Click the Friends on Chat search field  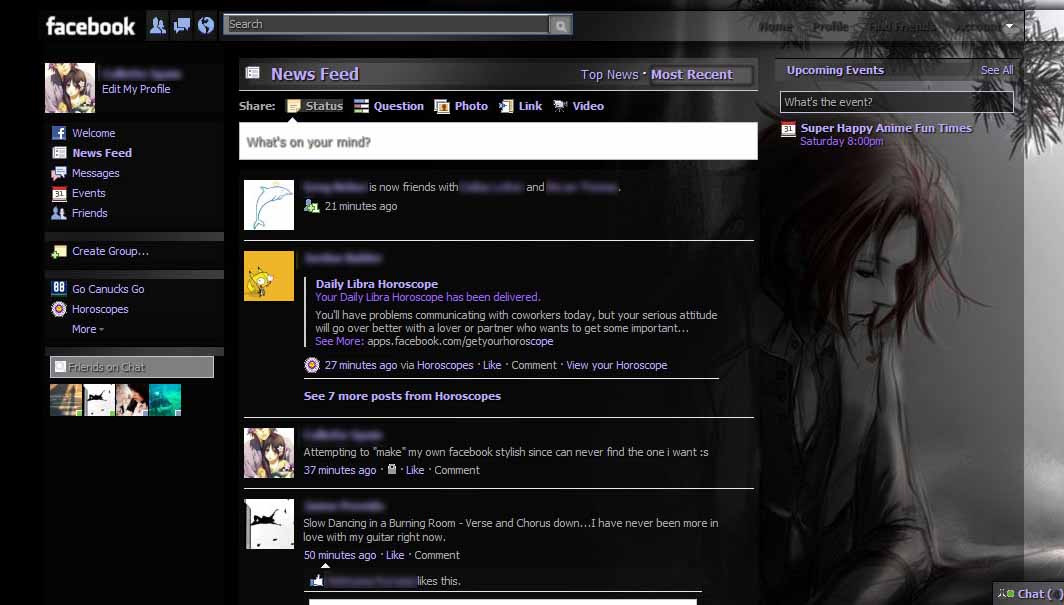[132, 367]
